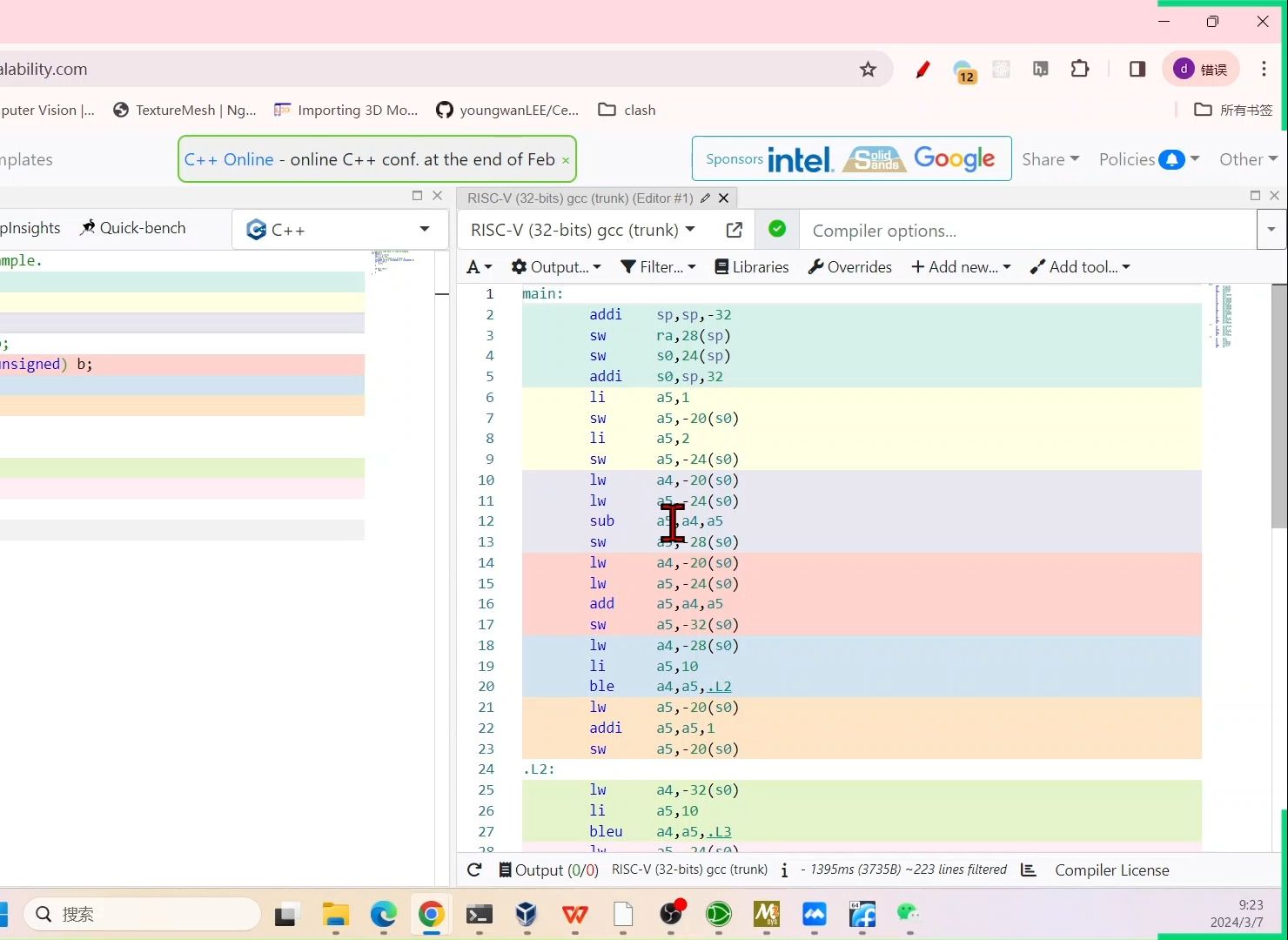Image resolution: width=1288 pixels, height=940 pixels.
Task: Toggle the Chrome side panel icon
Action: pyautogui.click(x=1137, y=69)
